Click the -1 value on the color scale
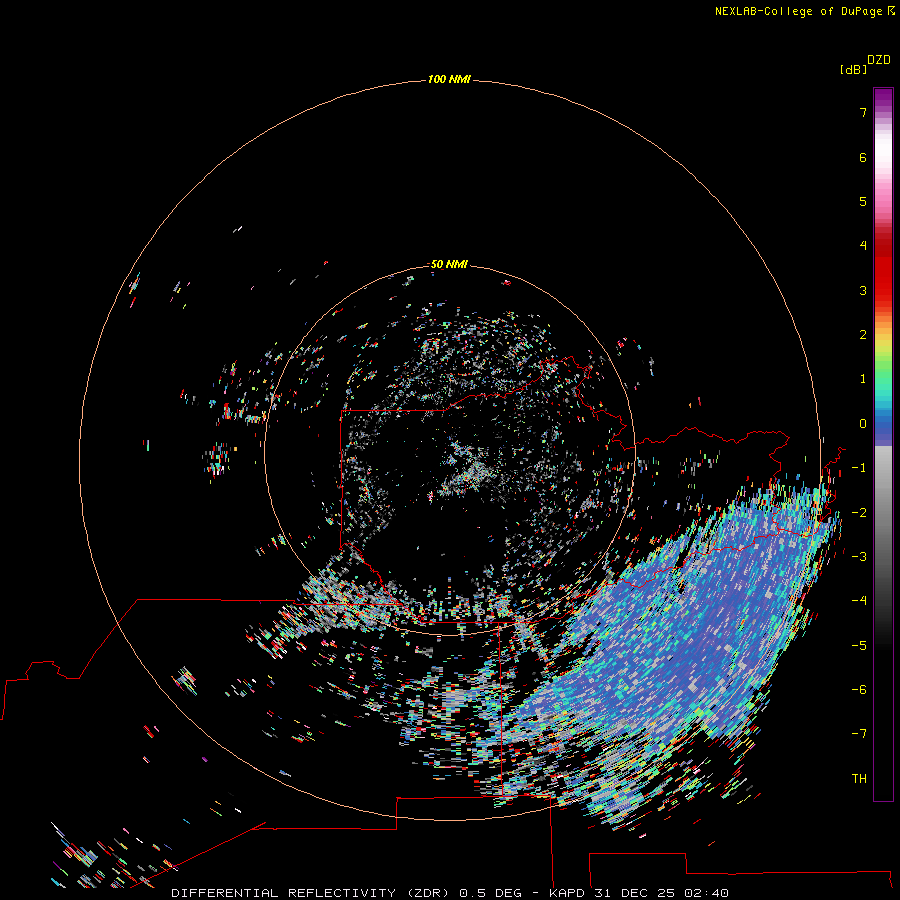 point(859,468)
